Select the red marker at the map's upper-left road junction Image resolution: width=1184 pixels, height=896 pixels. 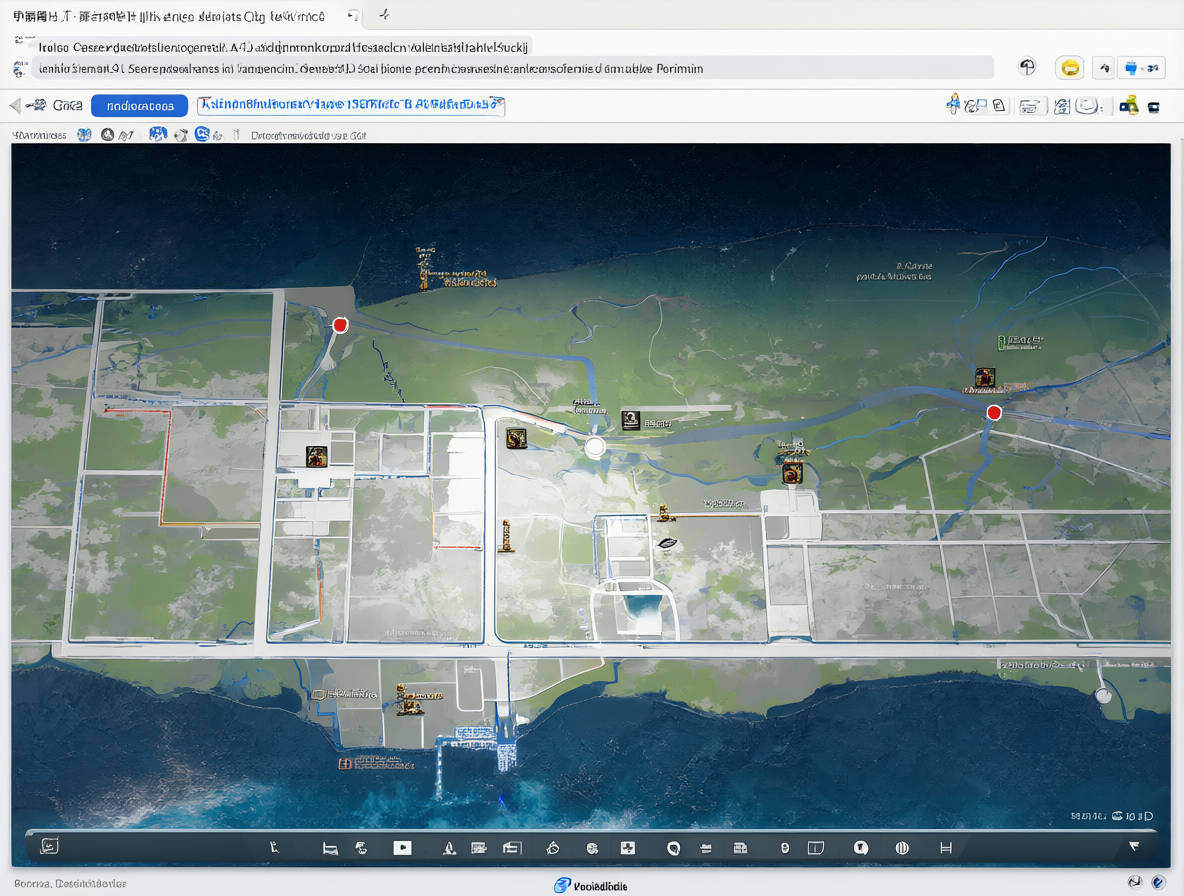pyautogui.click(x=341, y=325)
